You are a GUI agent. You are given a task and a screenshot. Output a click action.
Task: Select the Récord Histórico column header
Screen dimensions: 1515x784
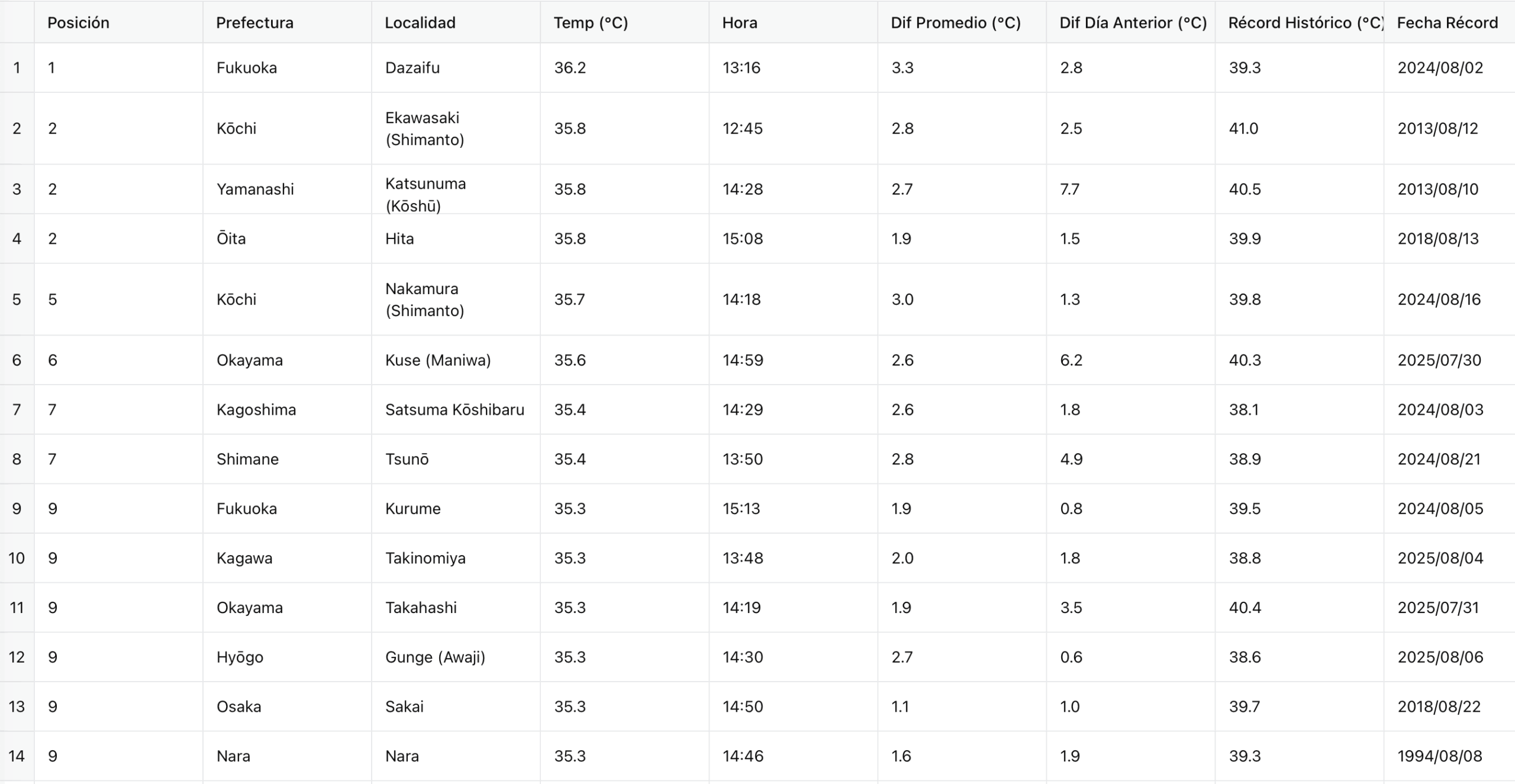[1299, 22]
